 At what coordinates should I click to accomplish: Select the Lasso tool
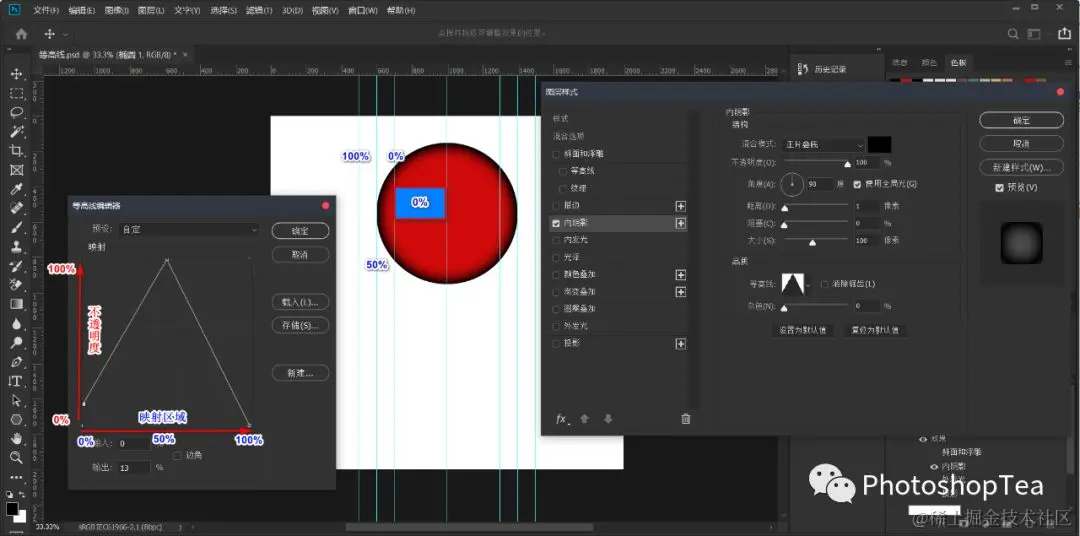point(17,112)
